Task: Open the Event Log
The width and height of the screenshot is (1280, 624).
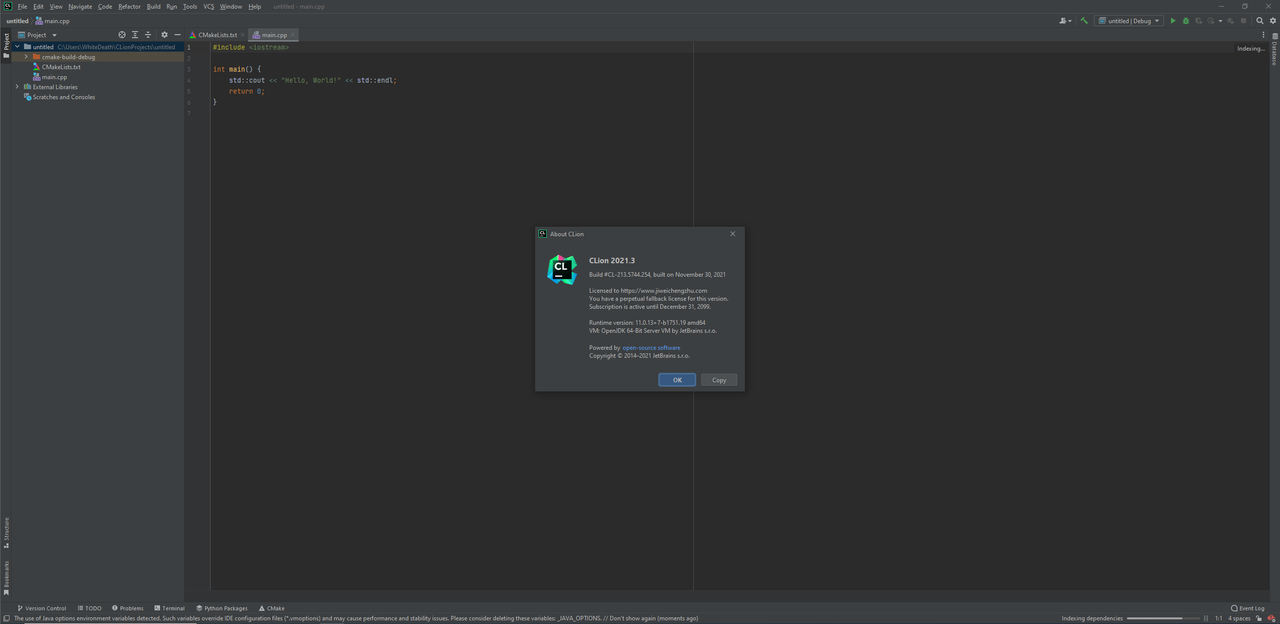Action: point(1248,608)
